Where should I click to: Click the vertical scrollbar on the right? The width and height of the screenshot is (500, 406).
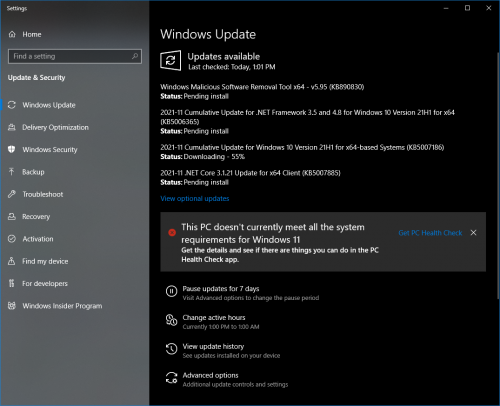point(498,175)
